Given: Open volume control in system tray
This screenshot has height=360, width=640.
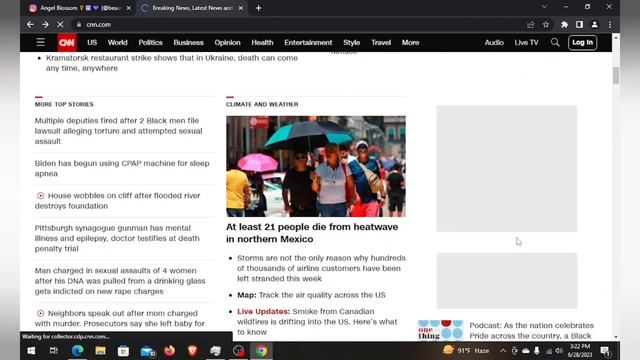Looking at the screenshot, I should (559, 351).
